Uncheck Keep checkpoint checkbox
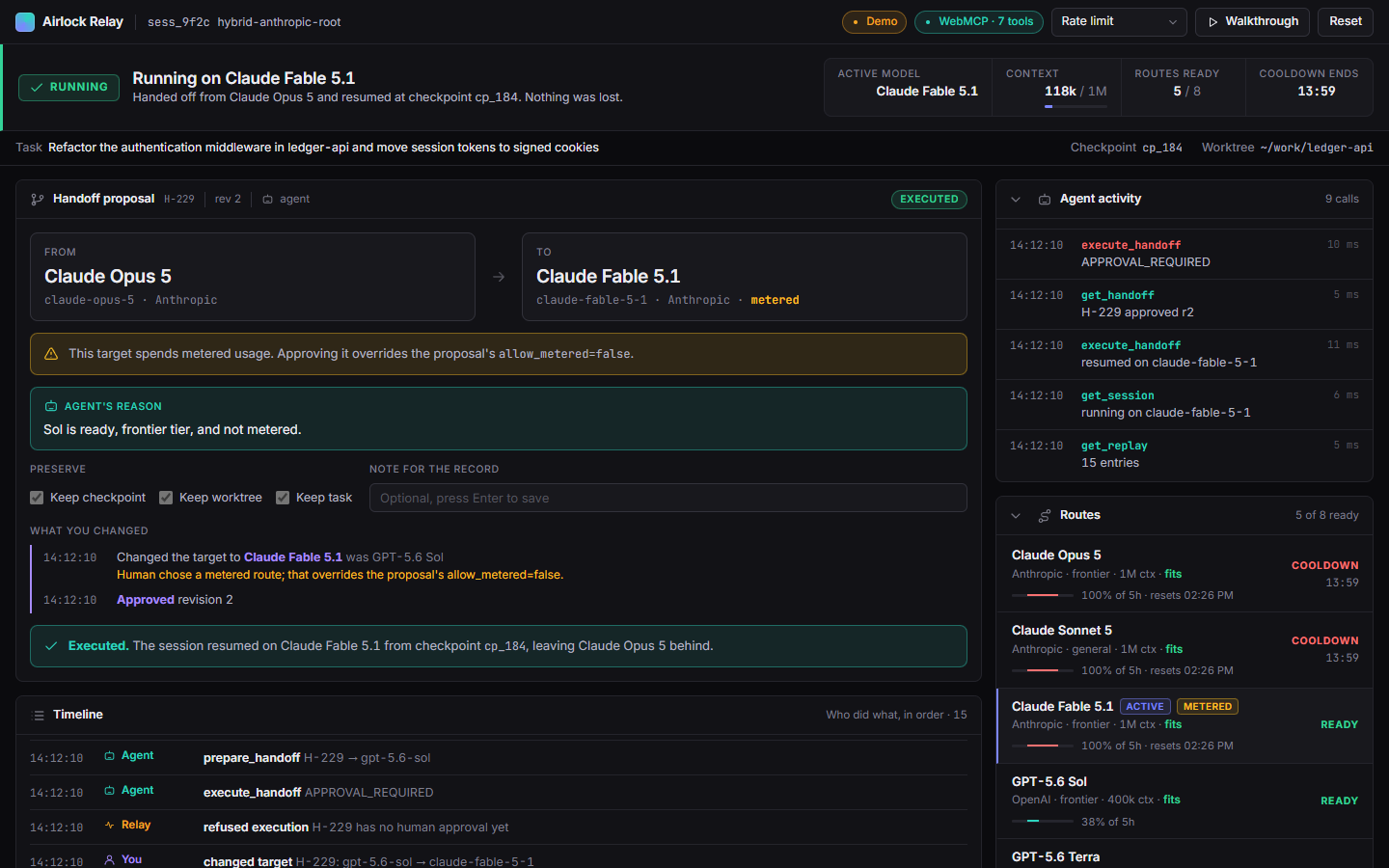 coord(37,498)
